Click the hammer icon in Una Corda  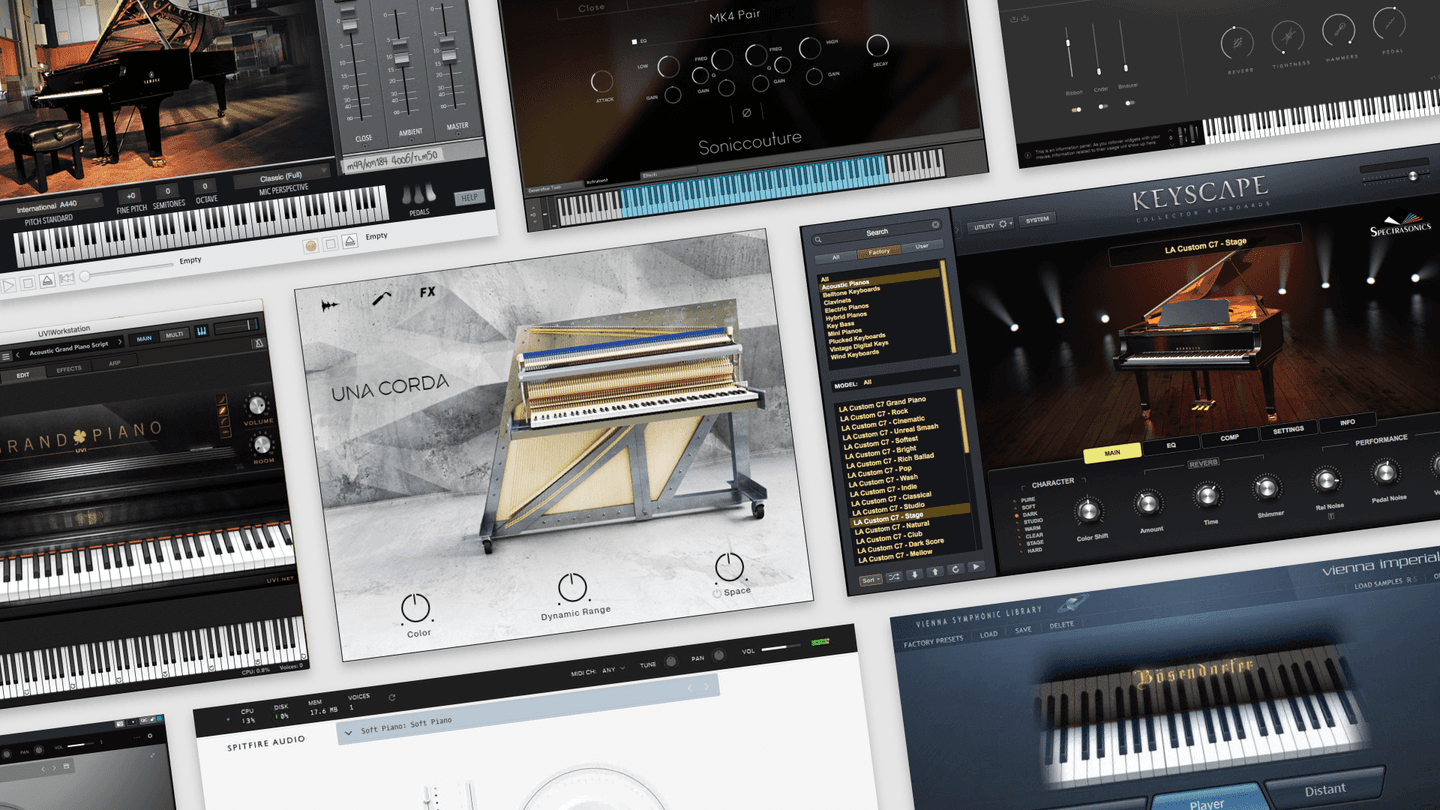(382, 298)
